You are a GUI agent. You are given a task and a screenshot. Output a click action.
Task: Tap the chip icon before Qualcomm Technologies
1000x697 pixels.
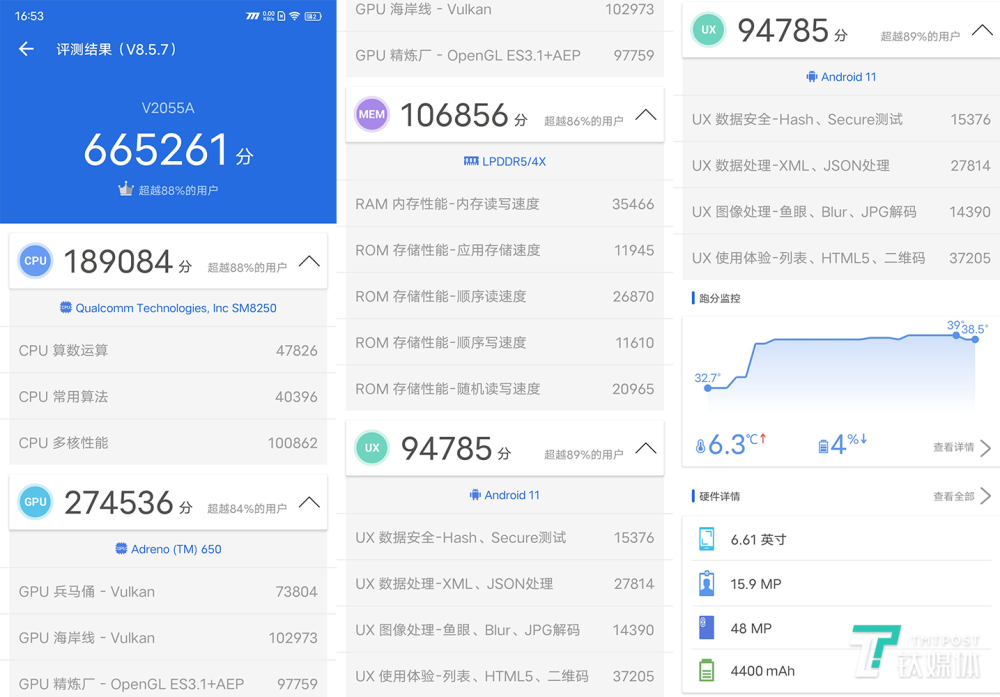[66, 307]
